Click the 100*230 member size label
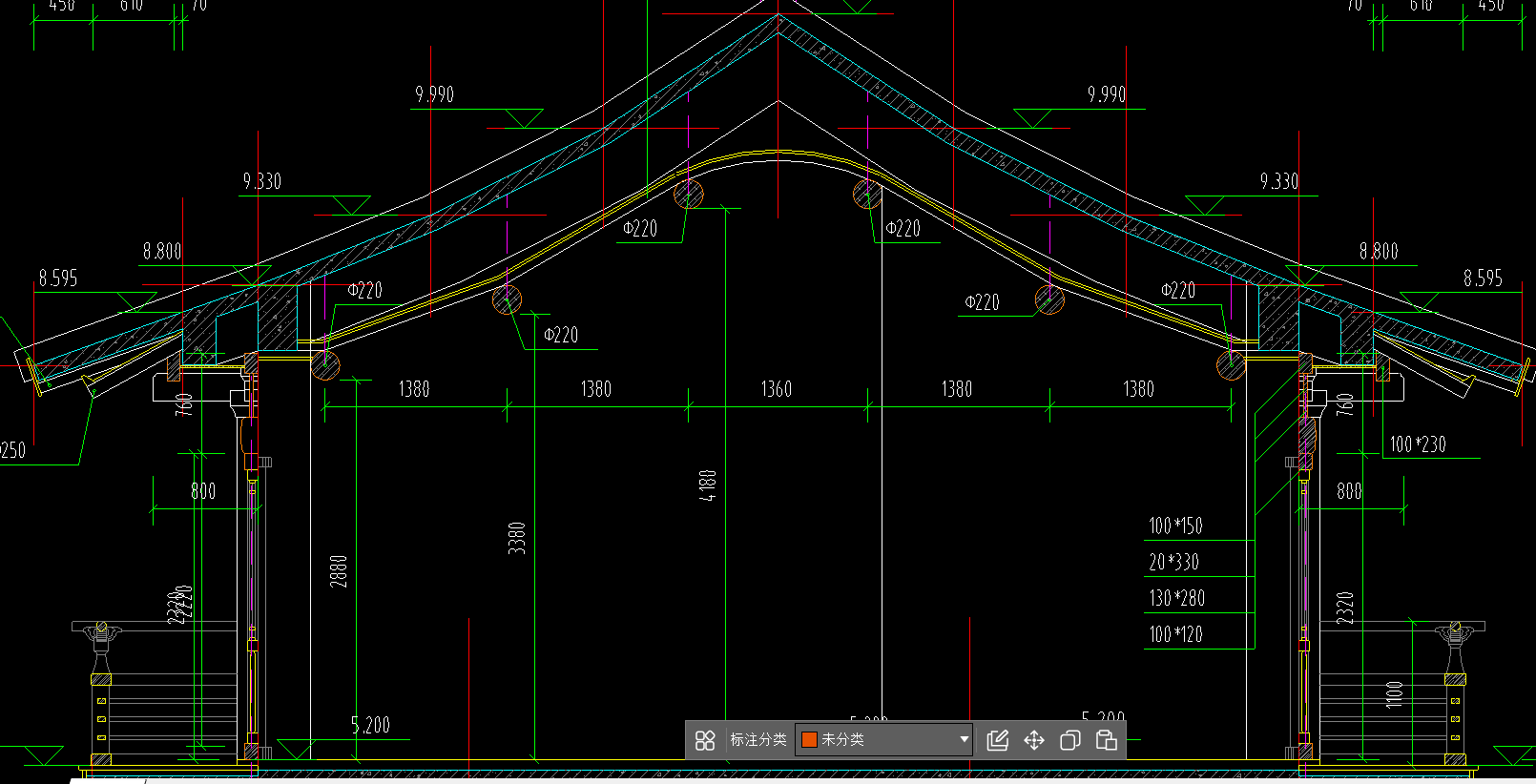Image resolution: width=1536 pixels, height=784 pixels. (1418, 444)
